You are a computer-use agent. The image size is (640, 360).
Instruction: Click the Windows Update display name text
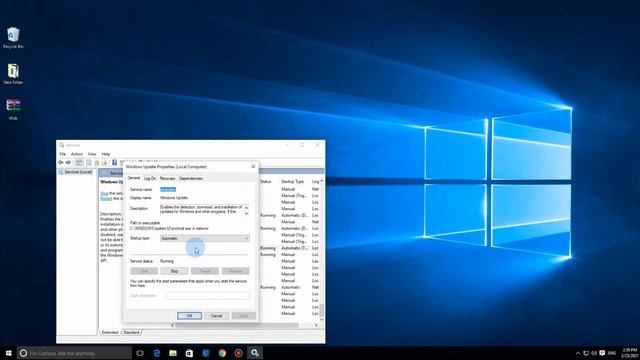point(174,198)
